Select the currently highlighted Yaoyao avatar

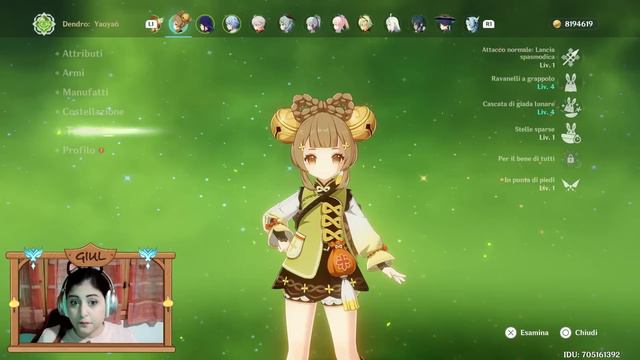pos(179,23)
